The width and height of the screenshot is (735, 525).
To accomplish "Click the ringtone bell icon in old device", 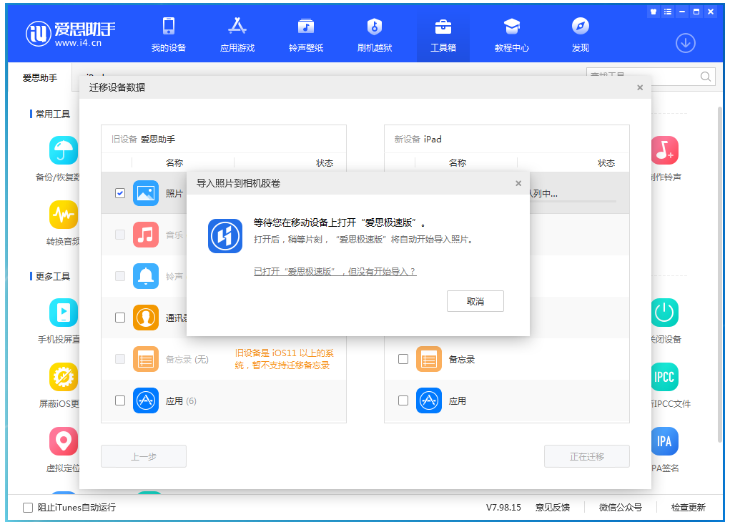I will (146, 276).
